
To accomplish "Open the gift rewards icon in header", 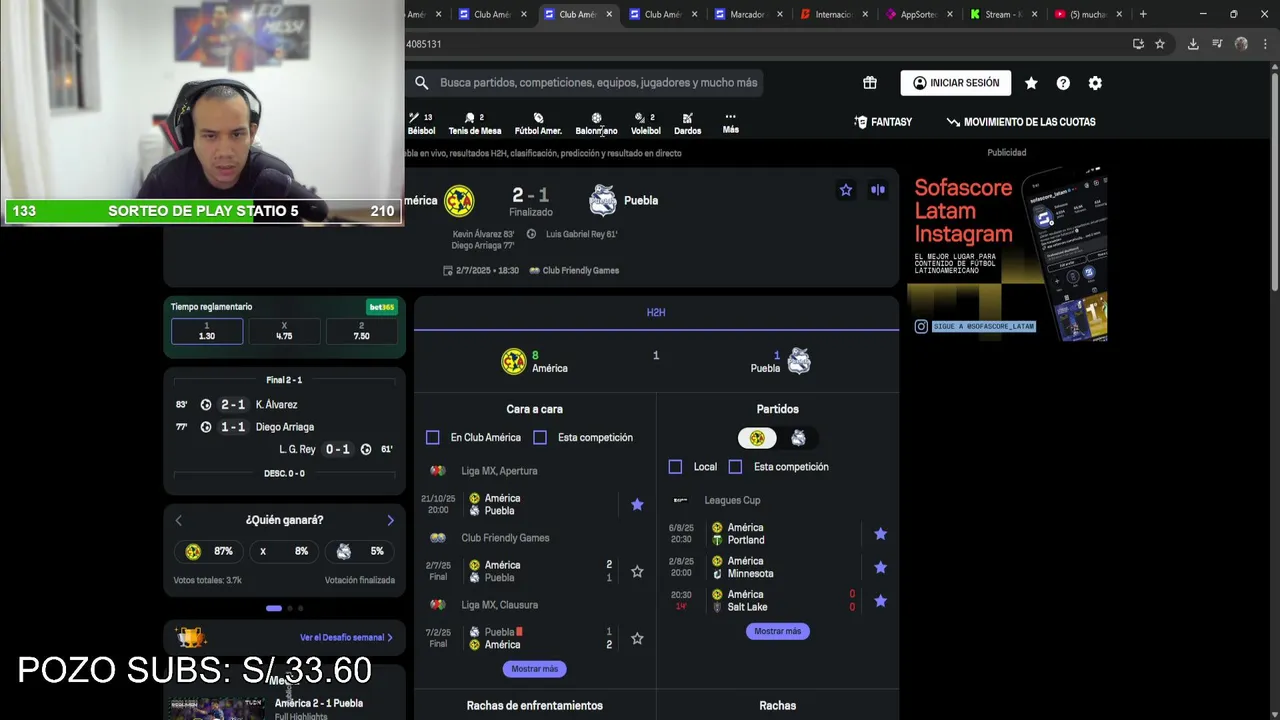I will click(870, 83).
